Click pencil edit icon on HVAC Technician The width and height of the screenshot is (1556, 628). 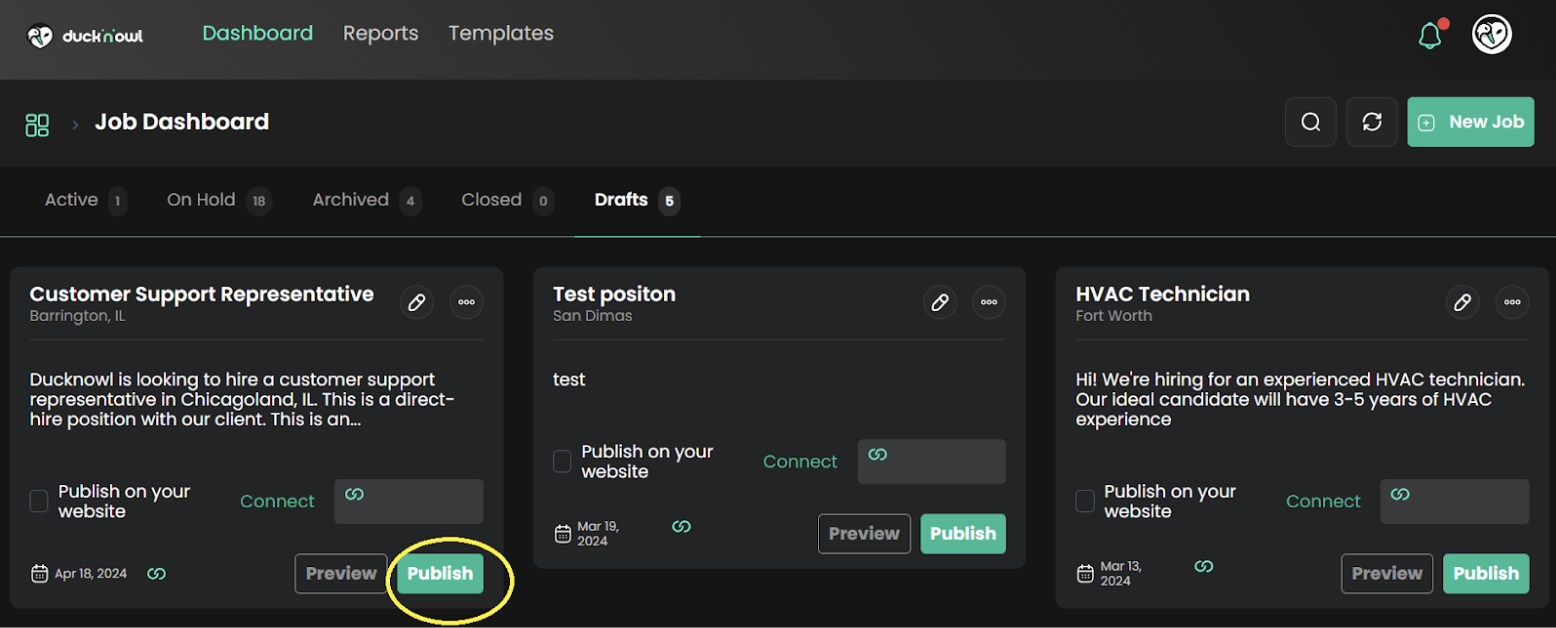tap(1462, 302)
